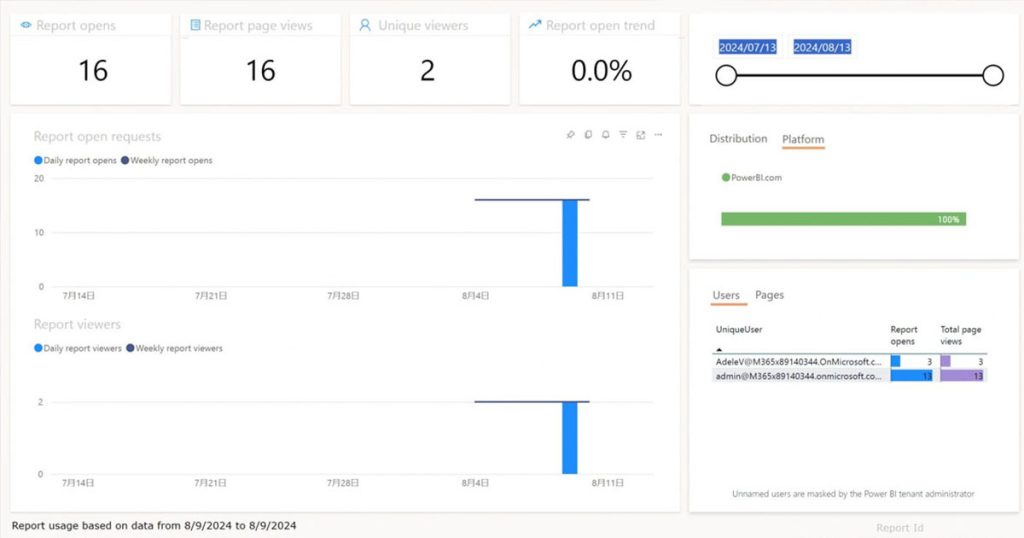This screenshot has width=1024, height=538.
Task: Click the Report open trend icon
Action: coord(535,25)
